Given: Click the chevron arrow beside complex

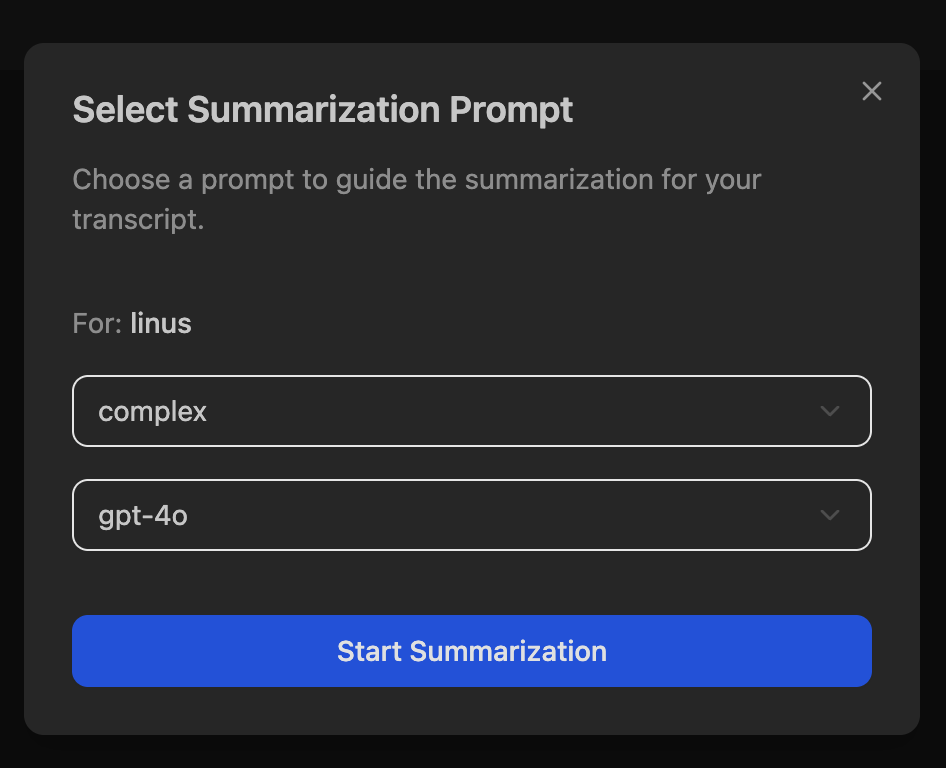Looking at the screenshot, I should 830,411.
